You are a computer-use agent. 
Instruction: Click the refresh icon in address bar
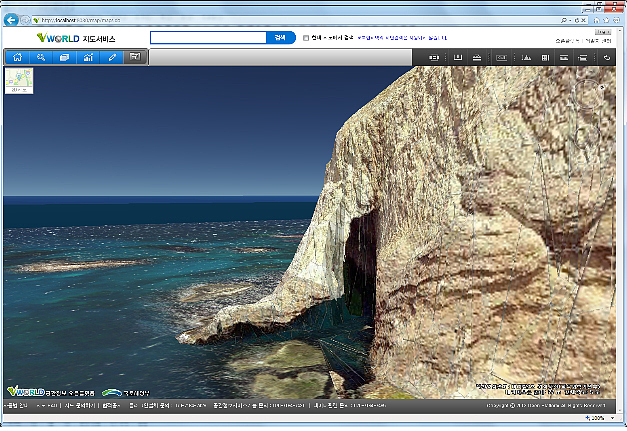576,20
